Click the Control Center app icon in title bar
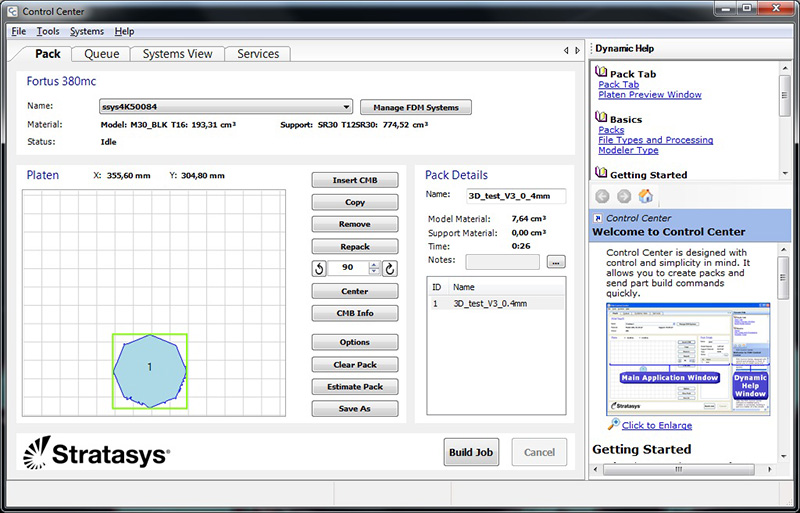800x513 pixels. point(11,11)
